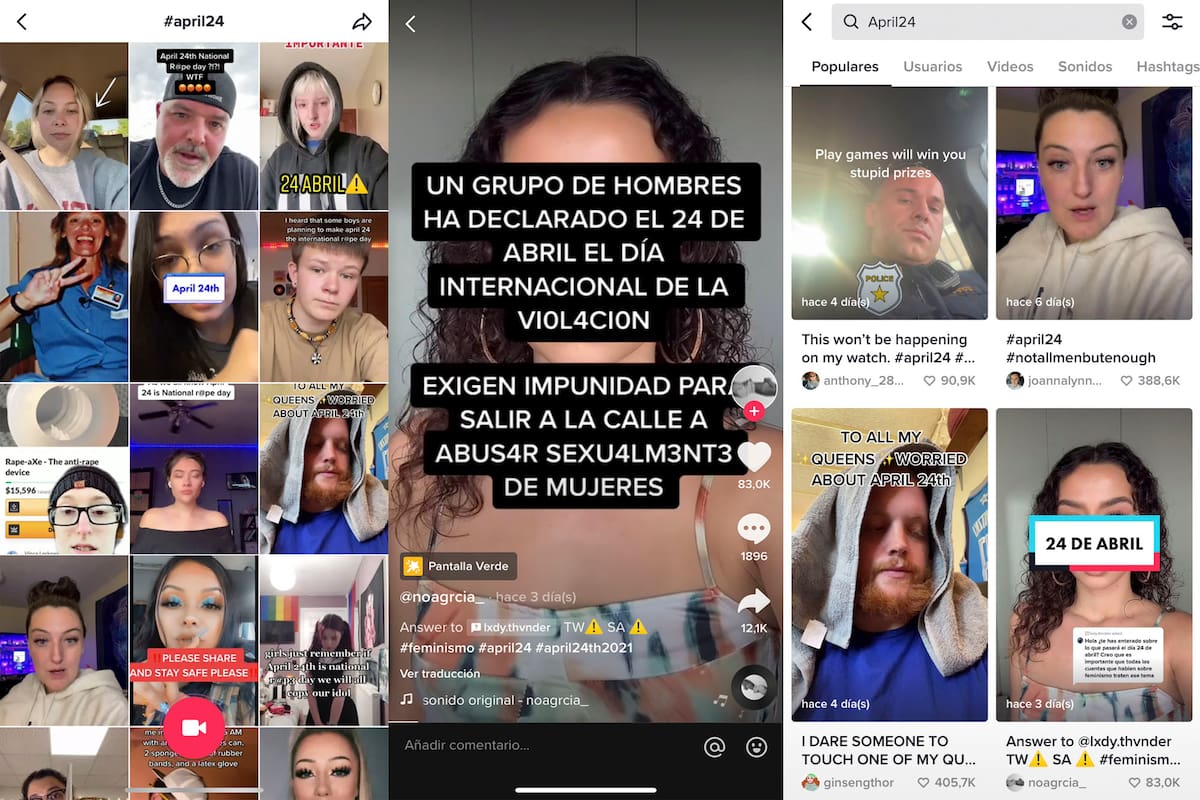1200x800 pixels.
Task: Tap the @ mention icon in comment bar
Action: (x=713, y=745)
